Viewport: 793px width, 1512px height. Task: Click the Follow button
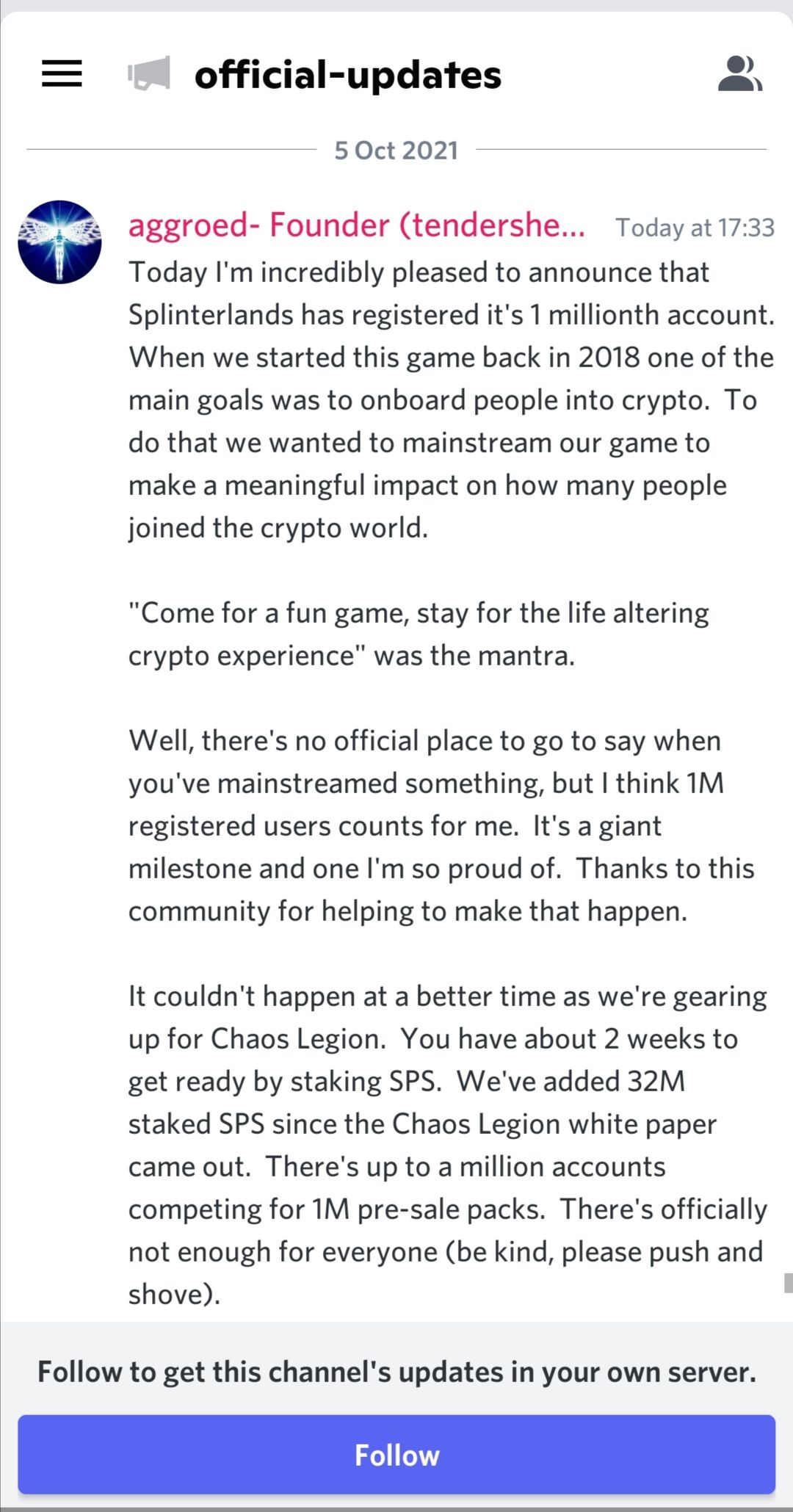[396, 1454]
